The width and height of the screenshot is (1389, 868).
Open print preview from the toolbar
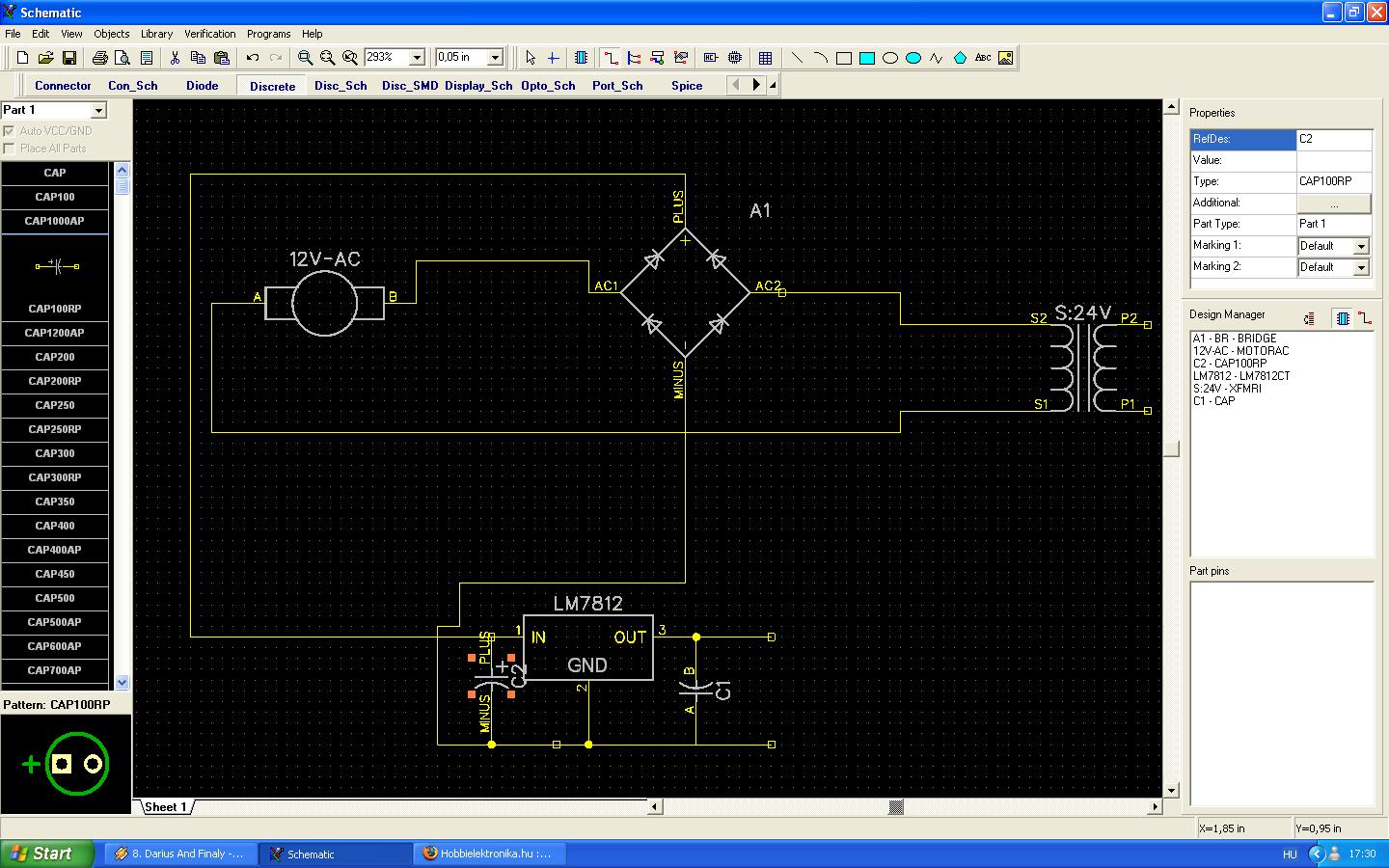click(123, 58)
